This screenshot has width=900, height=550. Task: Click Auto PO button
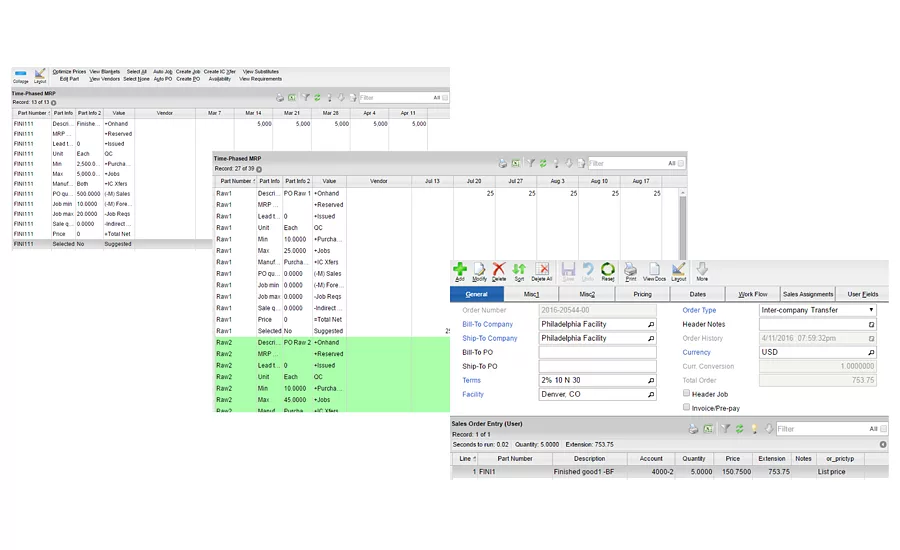click(x=162, y=79)
